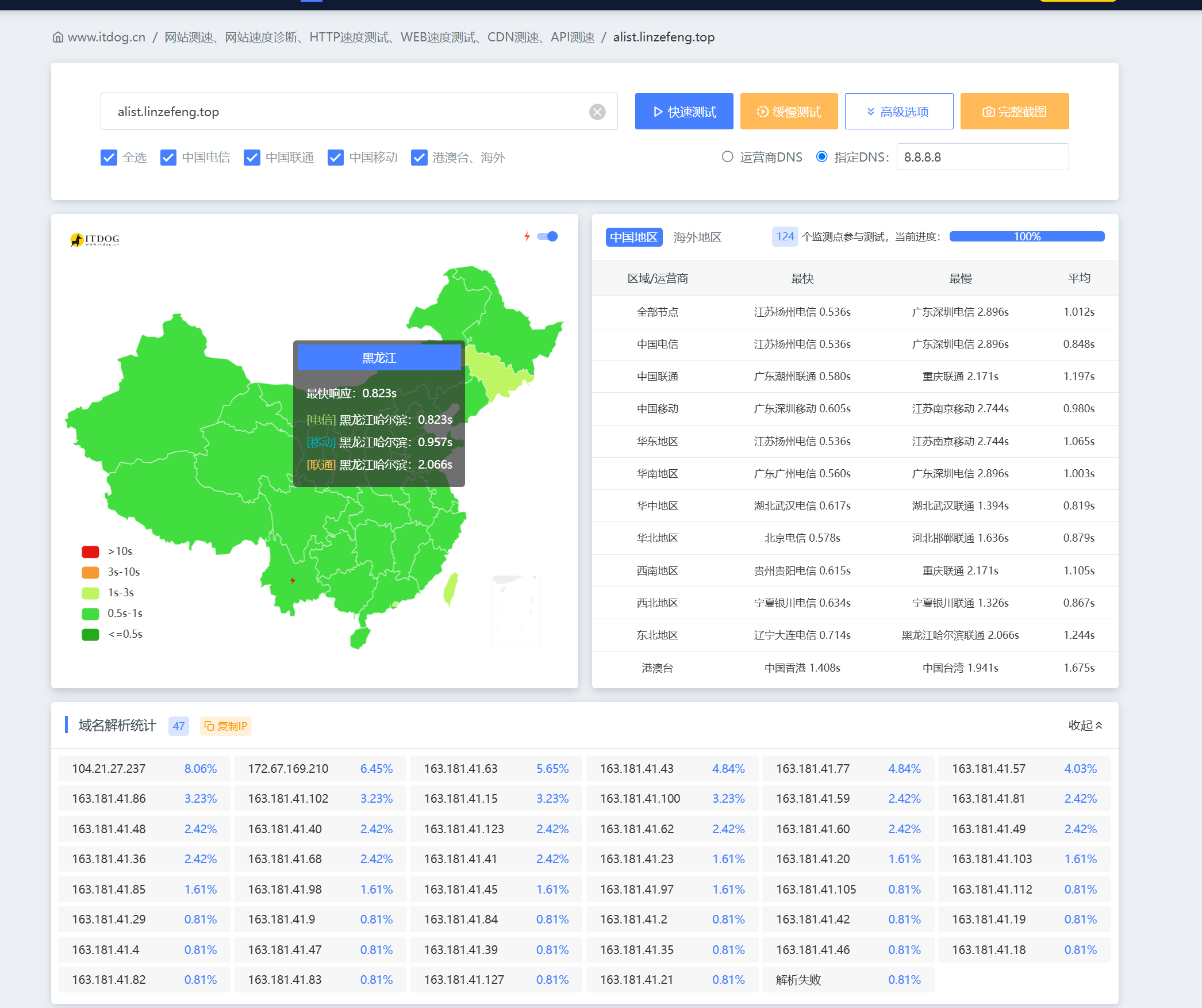Screen dimensions: 1202x1008
Task: Toggle the blue switch above the map
Action: pyautogui.click(x=547, y=236)
